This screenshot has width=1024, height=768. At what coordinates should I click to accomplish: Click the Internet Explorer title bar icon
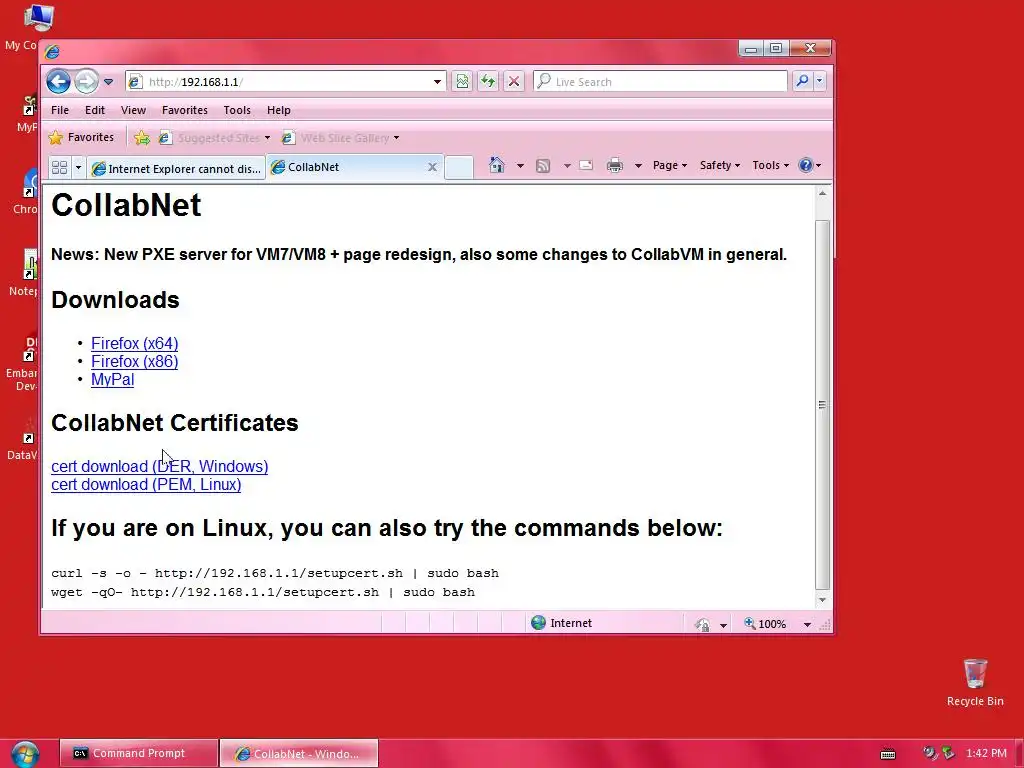[52, 51]
